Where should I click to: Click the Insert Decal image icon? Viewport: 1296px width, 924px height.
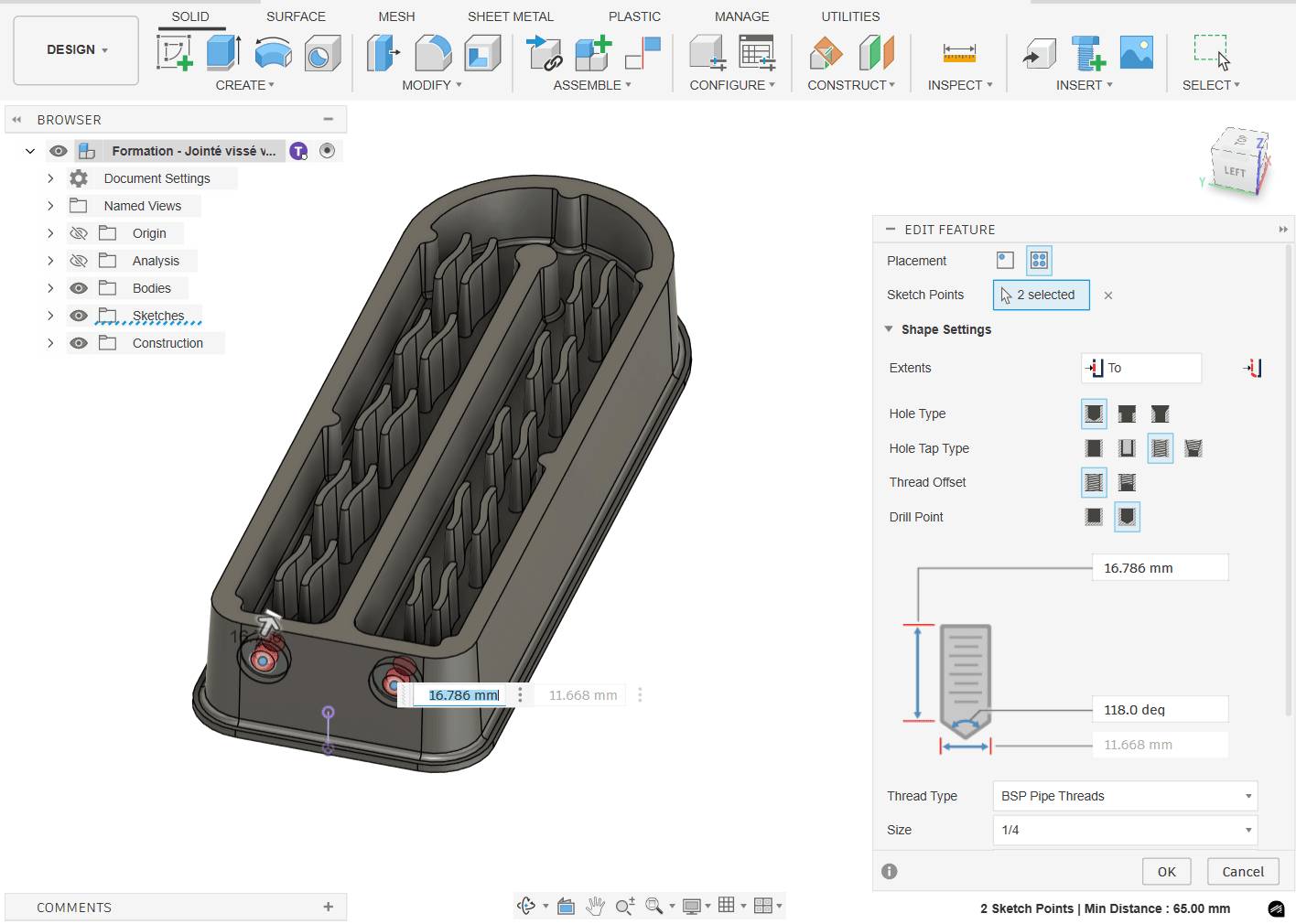tap(1136, 53)
